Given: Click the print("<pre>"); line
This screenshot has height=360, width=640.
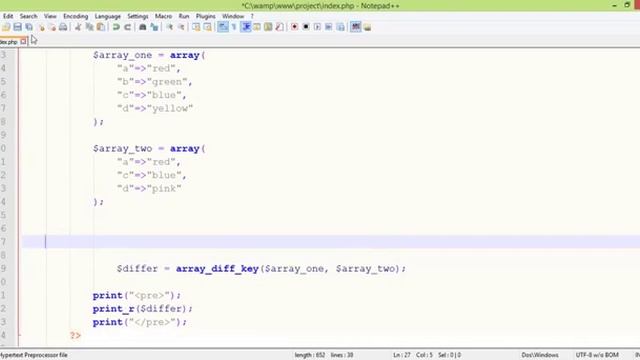Looking at the screenshot, I should pyautogui.click(x=136, y=295).
